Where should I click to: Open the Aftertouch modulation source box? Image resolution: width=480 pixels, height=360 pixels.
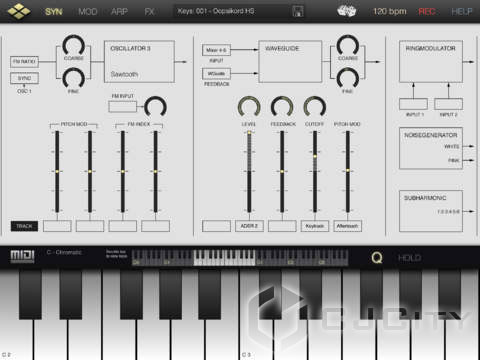click(347, 226)
